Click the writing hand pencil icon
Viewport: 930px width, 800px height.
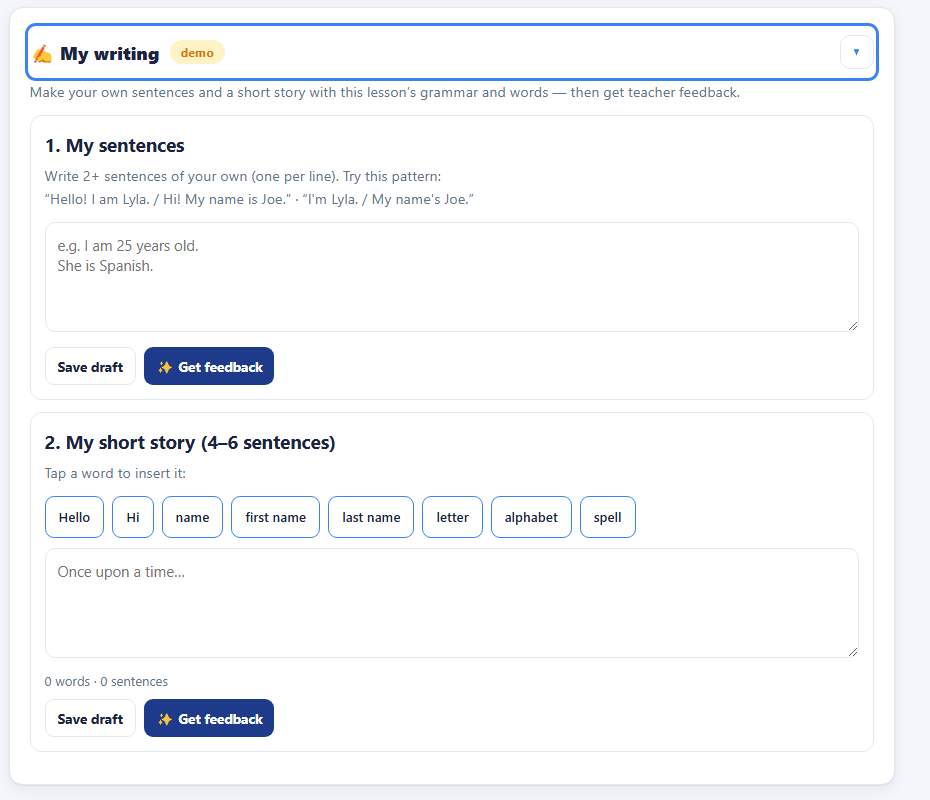click(x=42, y=54)
